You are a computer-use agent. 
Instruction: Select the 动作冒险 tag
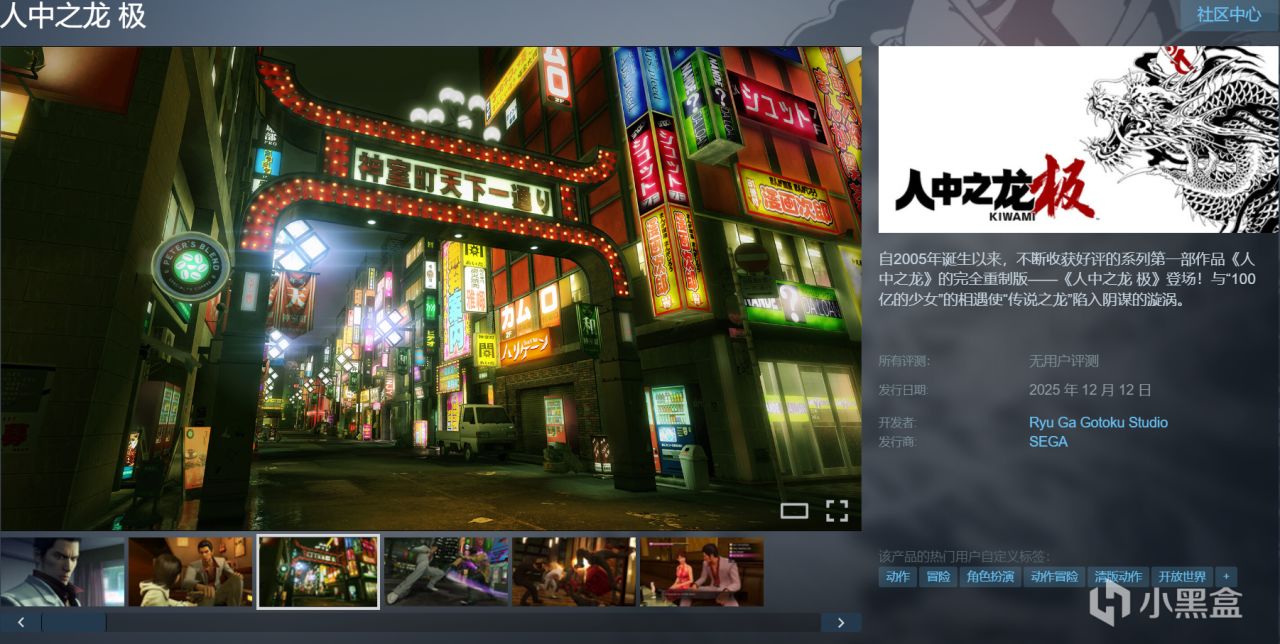click(1054, 577)
